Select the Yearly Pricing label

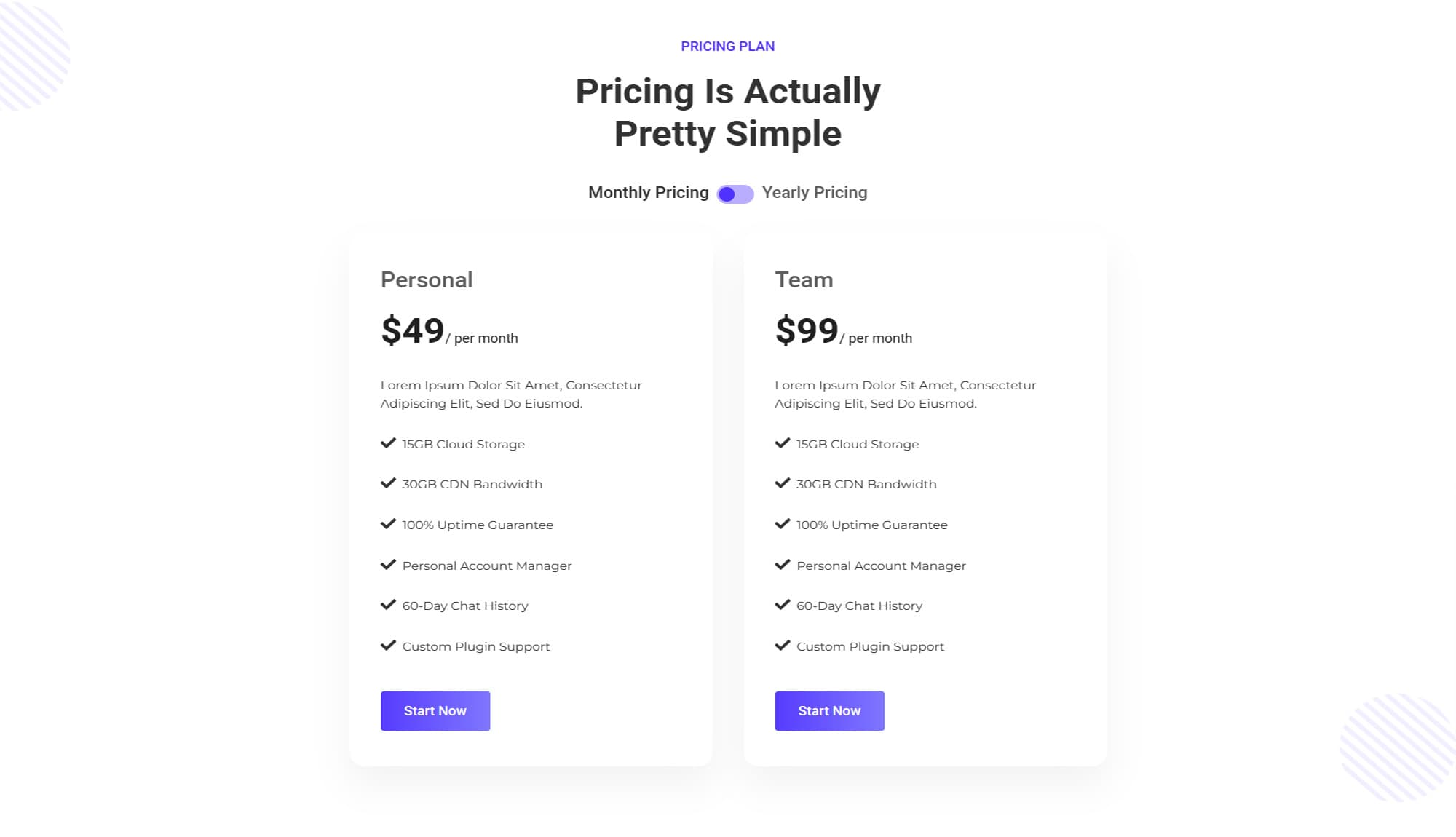pyautogui.click(x=814, y=192)
